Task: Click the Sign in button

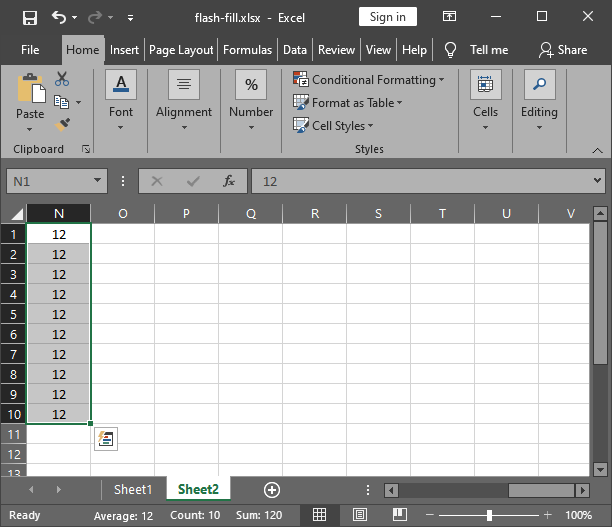Action: click(x=388, y=17)
